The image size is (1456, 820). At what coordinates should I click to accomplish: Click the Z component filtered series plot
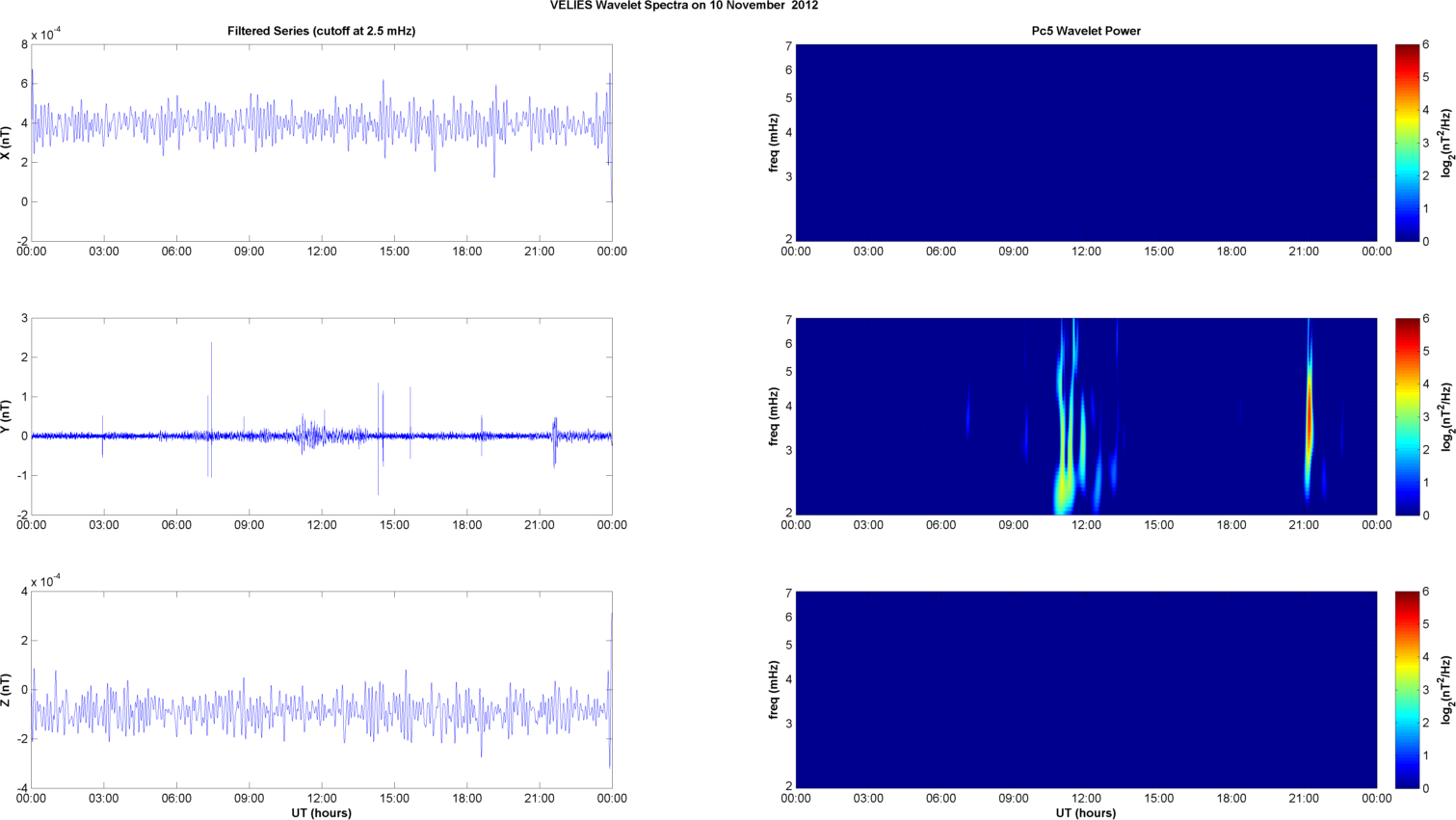322,690
